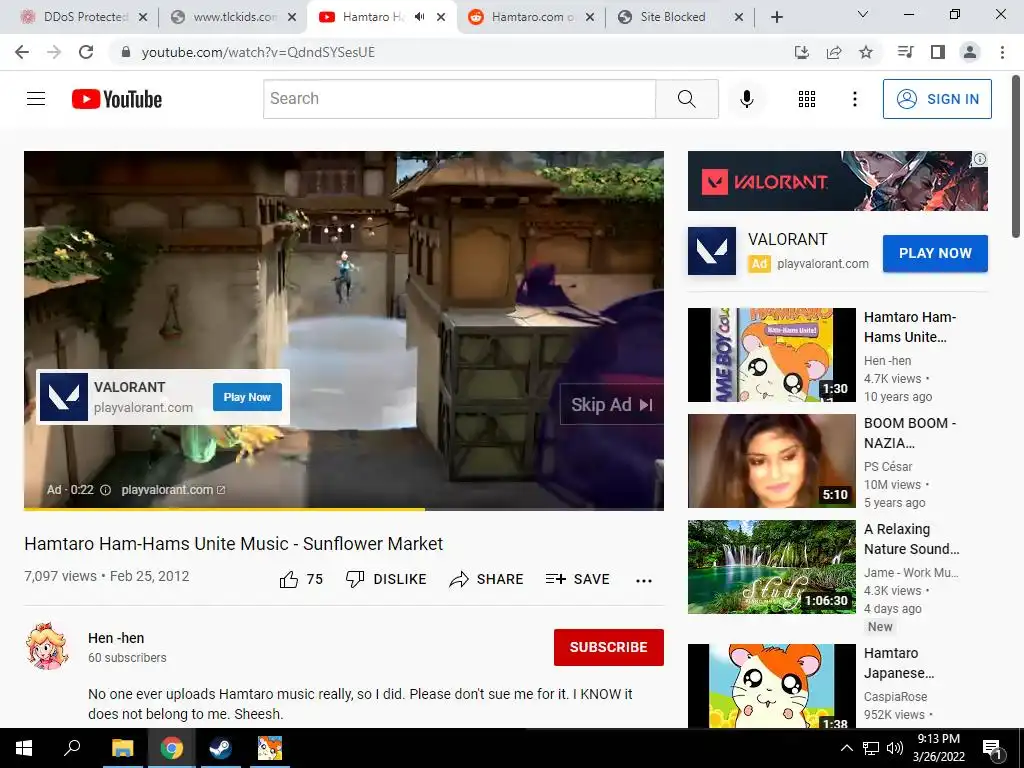Open the Hen -hen channel avatar
The image size is (1024, 768).
point(48,646)
